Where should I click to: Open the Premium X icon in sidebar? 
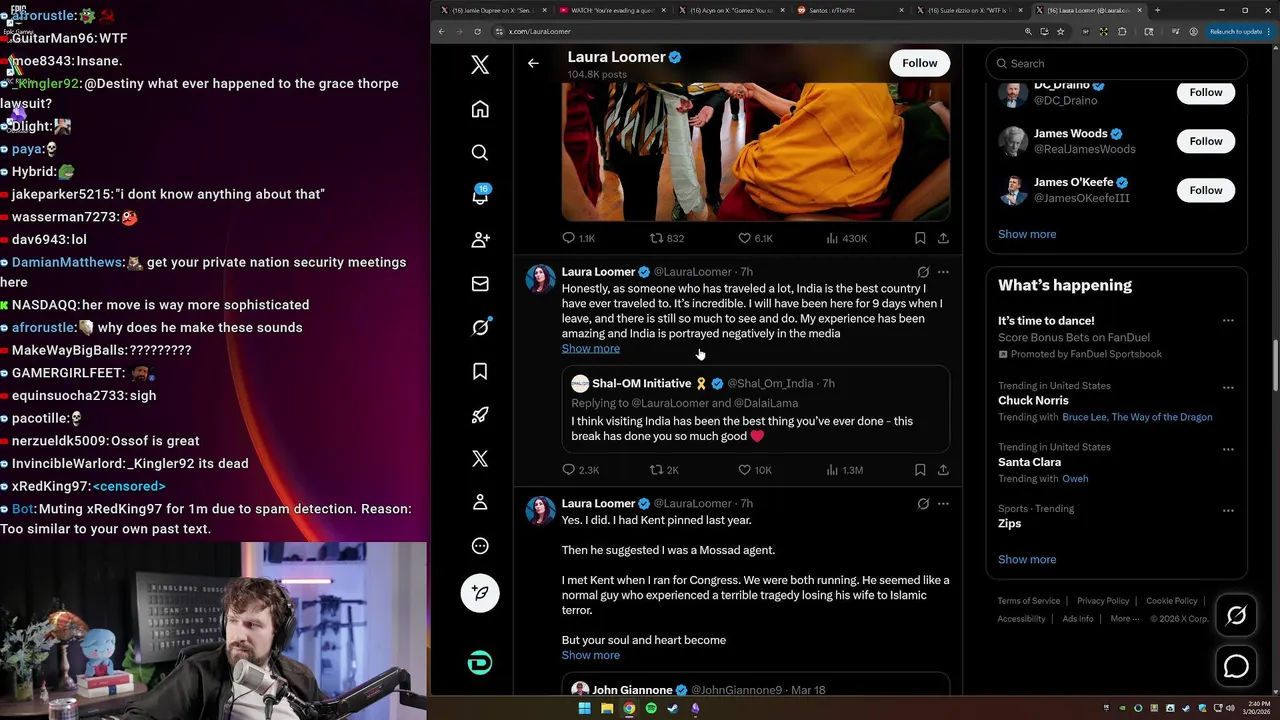click(x=480, y=458)
